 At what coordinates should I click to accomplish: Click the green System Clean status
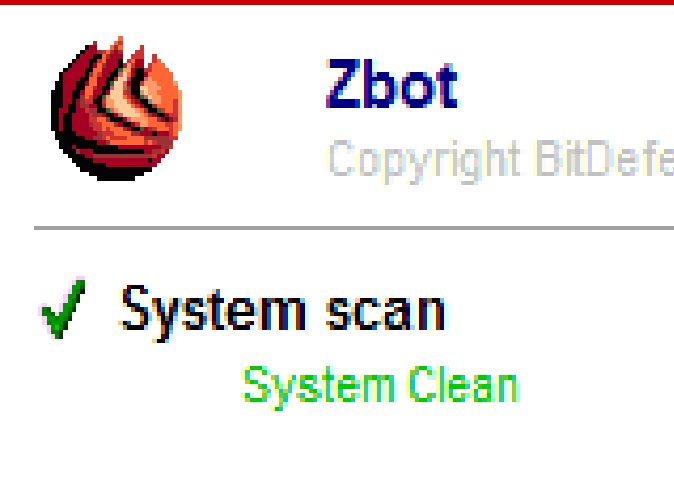(x=380, y=387)
